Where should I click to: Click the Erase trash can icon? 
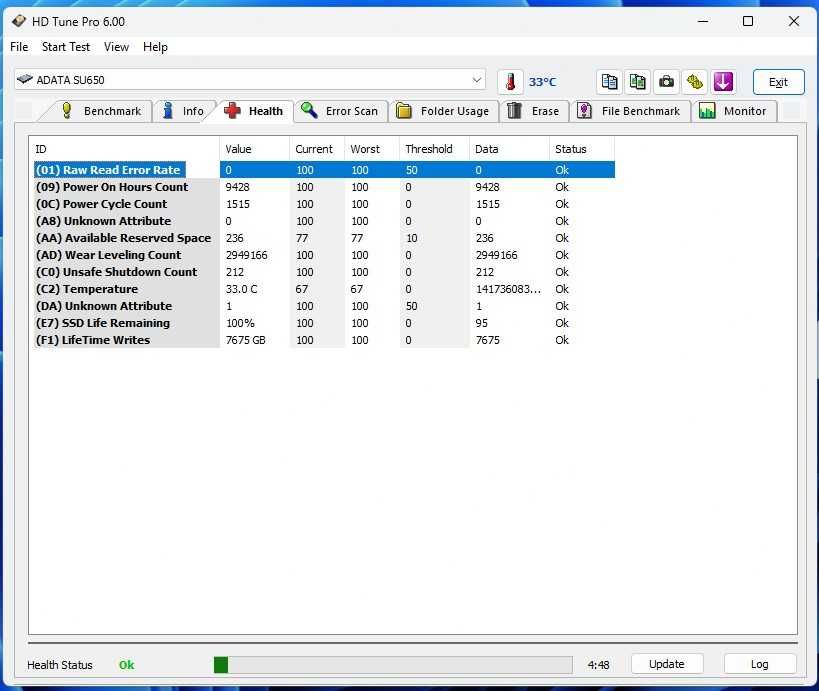click(514, 110)
